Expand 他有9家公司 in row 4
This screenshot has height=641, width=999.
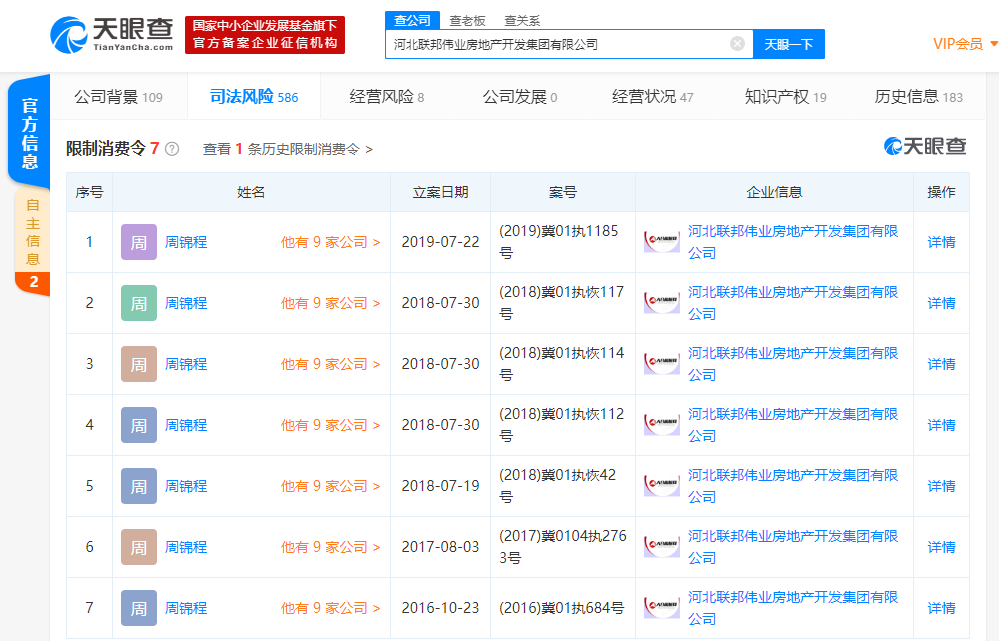(331, 425)
